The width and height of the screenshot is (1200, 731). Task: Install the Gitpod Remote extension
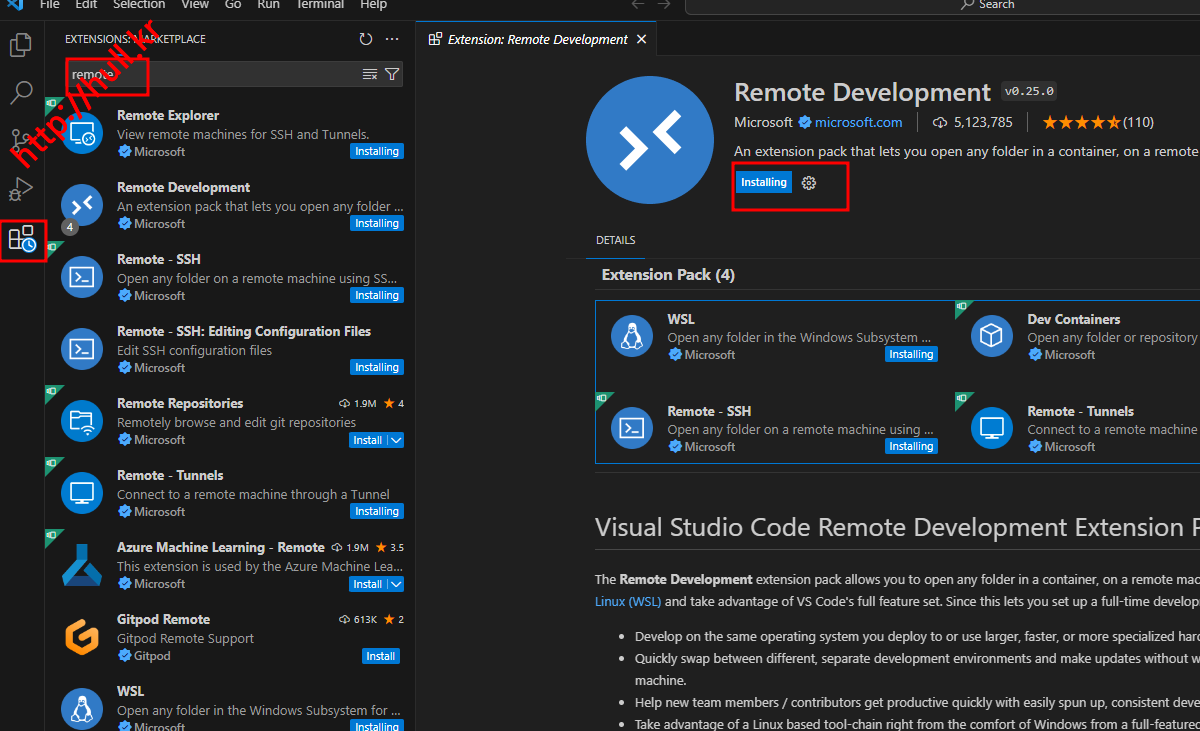coord(380,656)
